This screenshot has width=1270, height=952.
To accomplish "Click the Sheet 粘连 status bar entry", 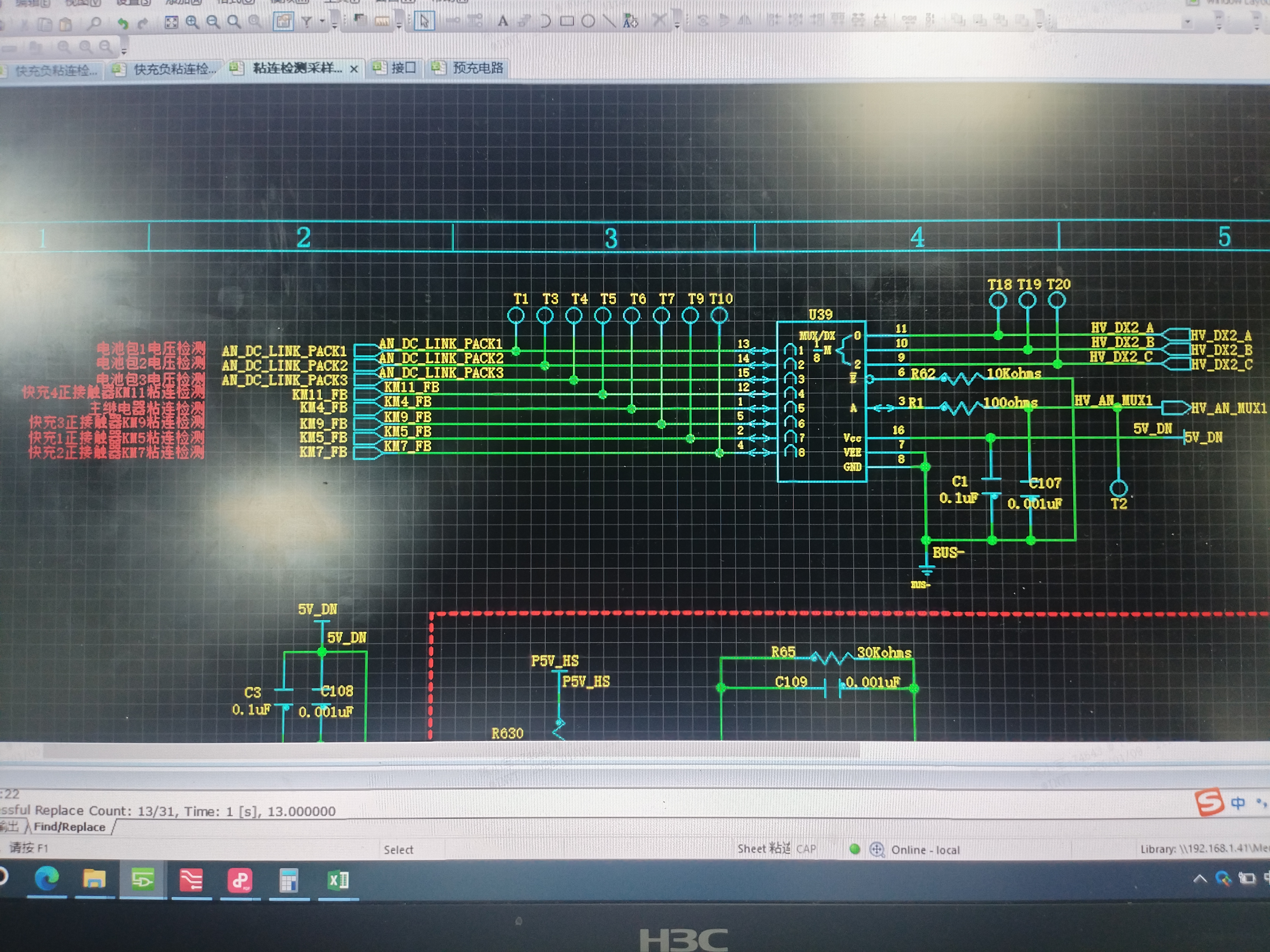I will [764, 848].
